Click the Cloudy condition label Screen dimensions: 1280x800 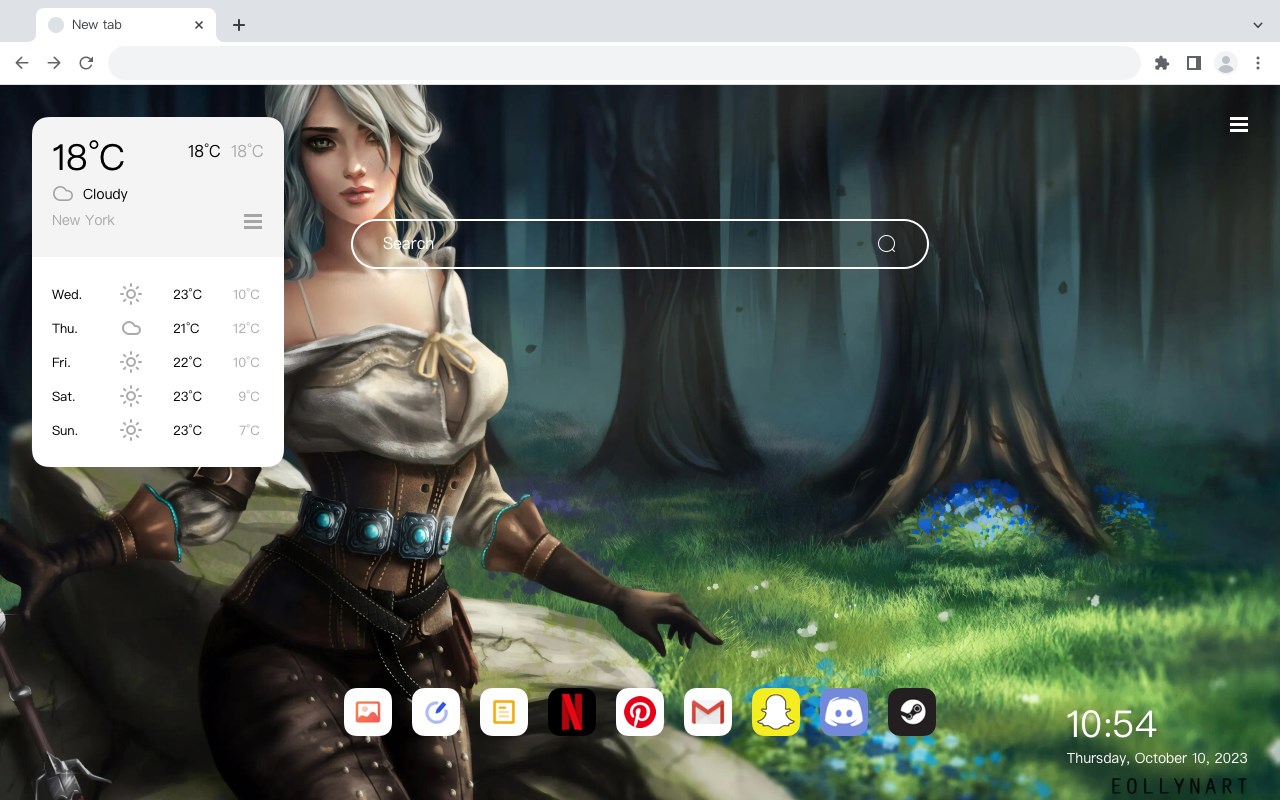[x=105, y=194]
